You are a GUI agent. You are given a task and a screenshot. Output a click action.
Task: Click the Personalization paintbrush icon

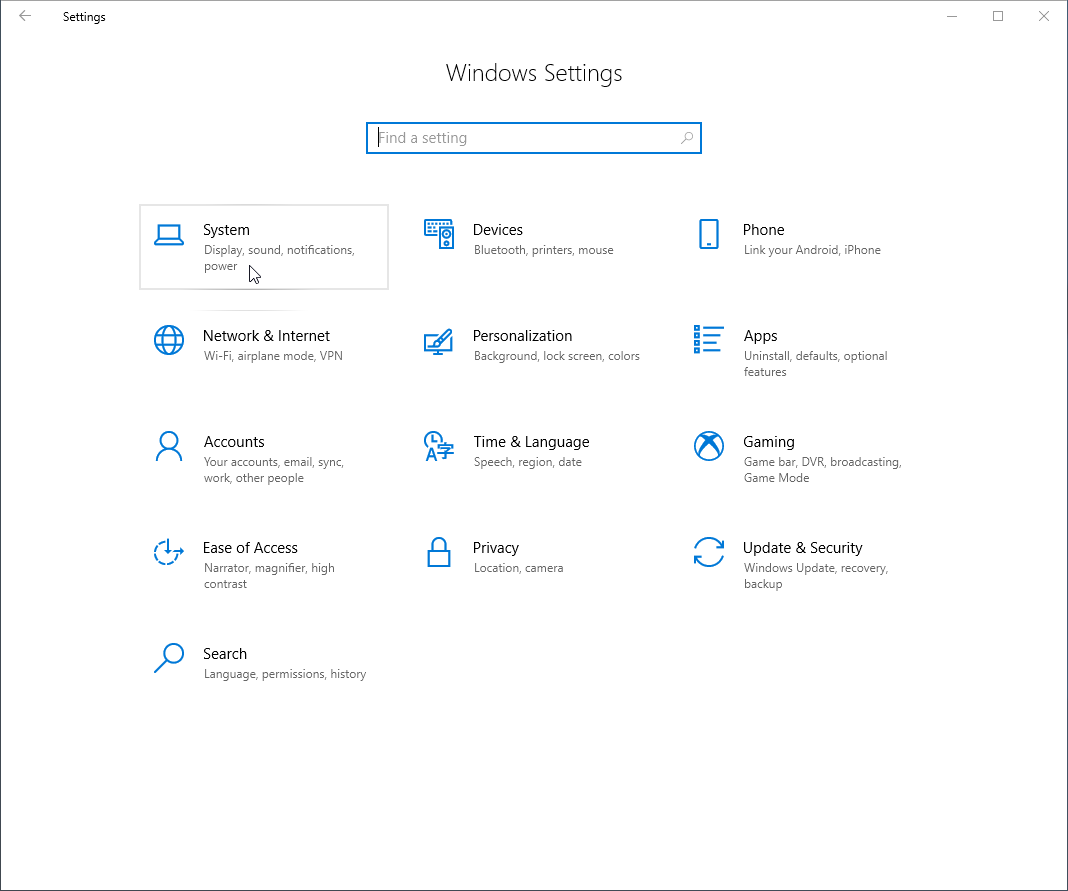(438, 341)
